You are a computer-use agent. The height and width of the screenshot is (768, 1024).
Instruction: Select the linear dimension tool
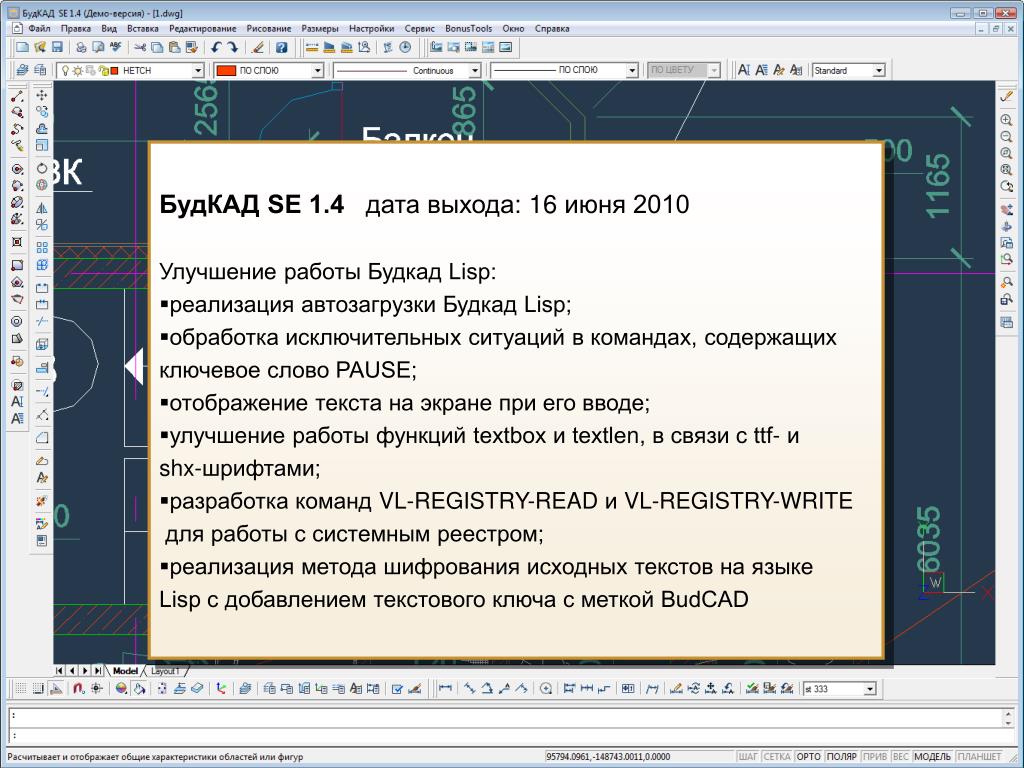[x=445, y=688]
